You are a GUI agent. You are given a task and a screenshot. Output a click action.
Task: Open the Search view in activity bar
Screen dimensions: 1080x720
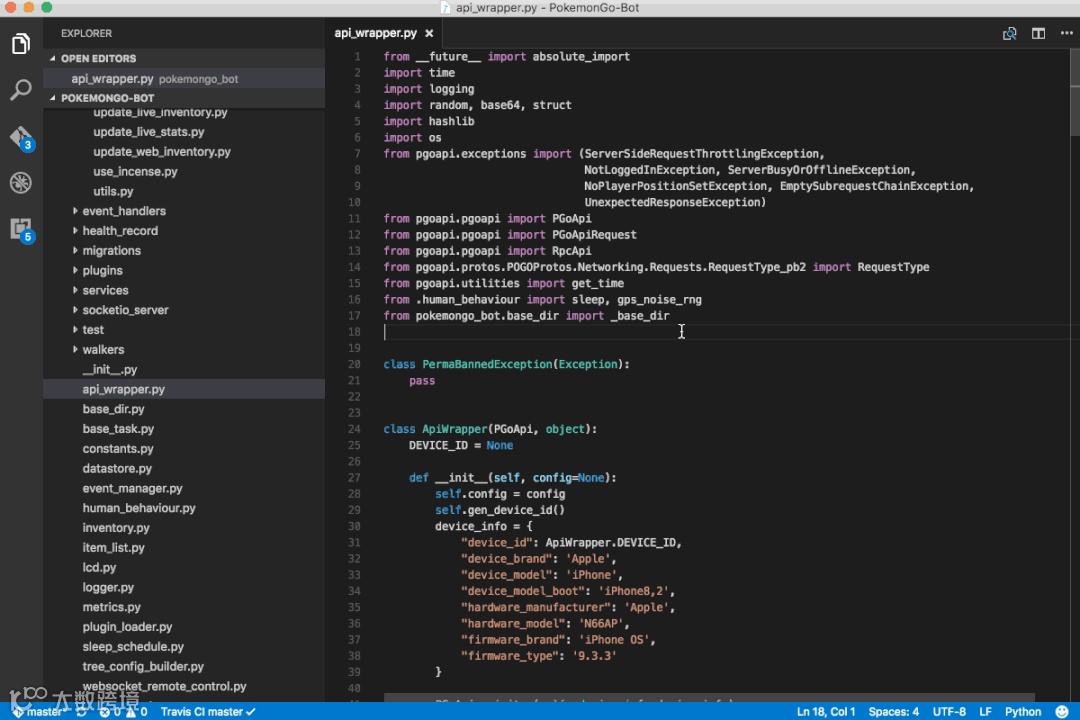point(21,90)
